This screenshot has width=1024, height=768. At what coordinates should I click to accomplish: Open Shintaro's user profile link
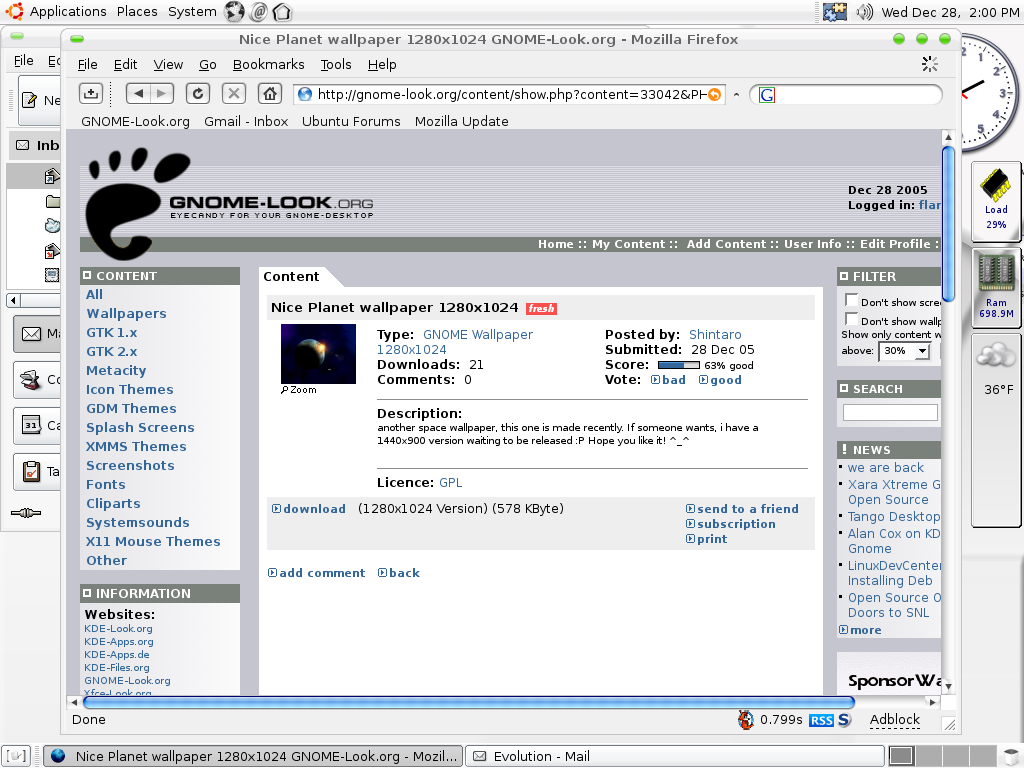click(x=715, y=334)
